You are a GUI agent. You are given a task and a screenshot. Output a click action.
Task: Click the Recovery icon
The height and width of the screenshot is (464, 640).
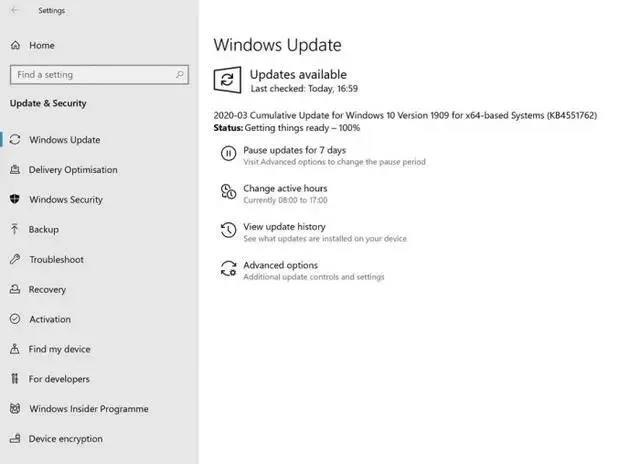pyautogui.click(x=15, y=289)
